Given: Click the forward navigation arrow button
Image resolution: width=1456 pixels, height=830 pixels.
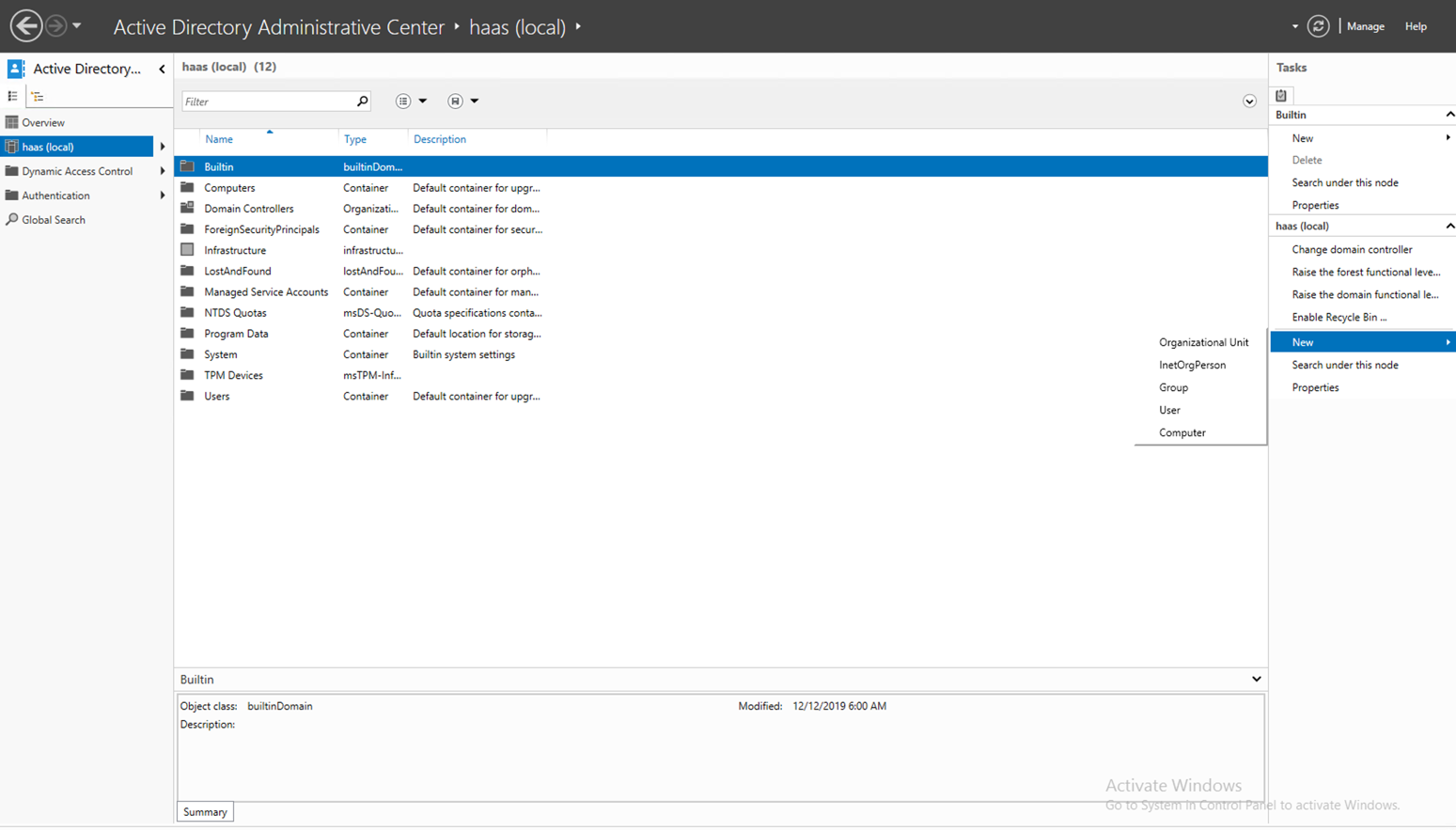Looking at the screenshot, I should [56, 25].
